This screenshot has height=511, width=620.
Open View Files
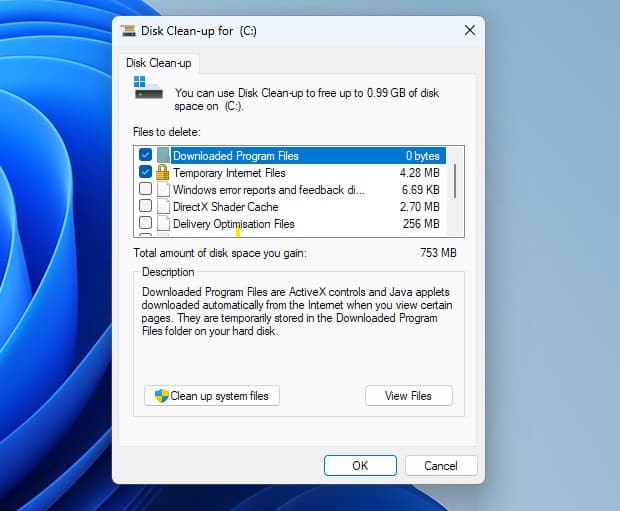(x=408, y=396)
